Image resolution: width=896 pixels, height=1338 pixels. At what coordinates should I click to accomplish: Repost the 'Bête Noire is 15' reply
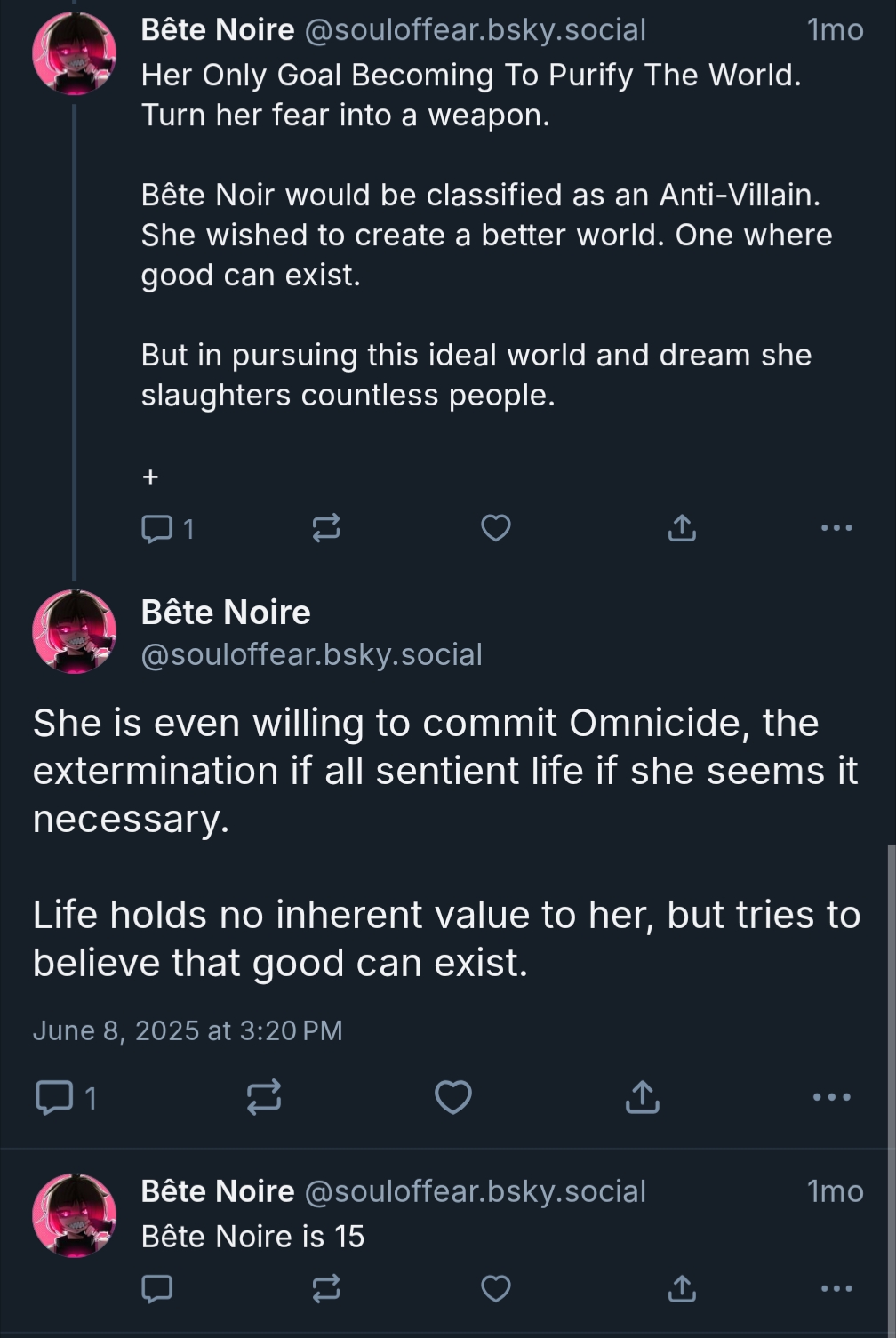click(x=326, y=1288)
